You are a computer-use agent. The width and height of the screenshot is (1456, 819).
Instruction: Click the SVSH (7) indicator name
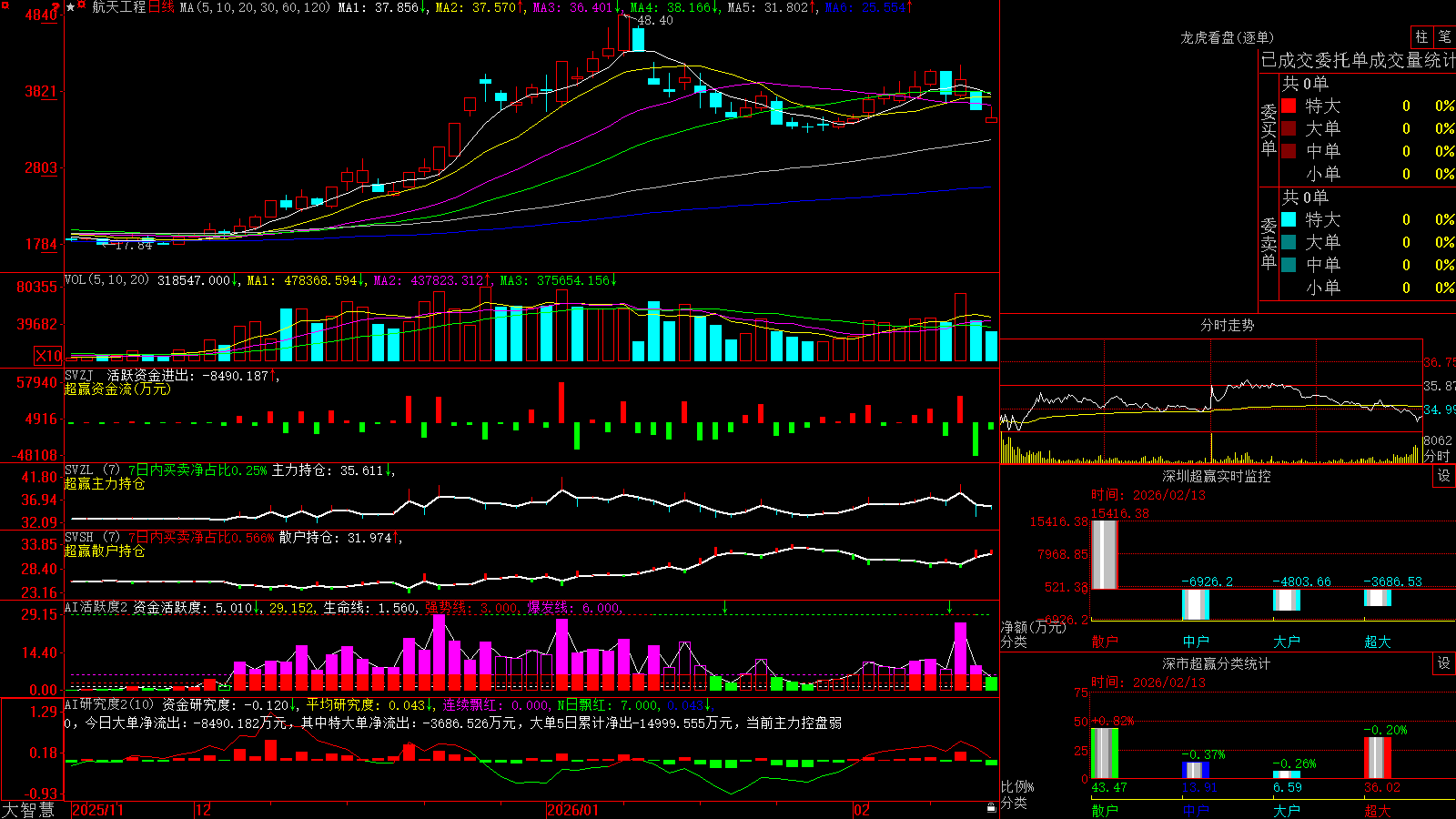(x=92, y=537)
